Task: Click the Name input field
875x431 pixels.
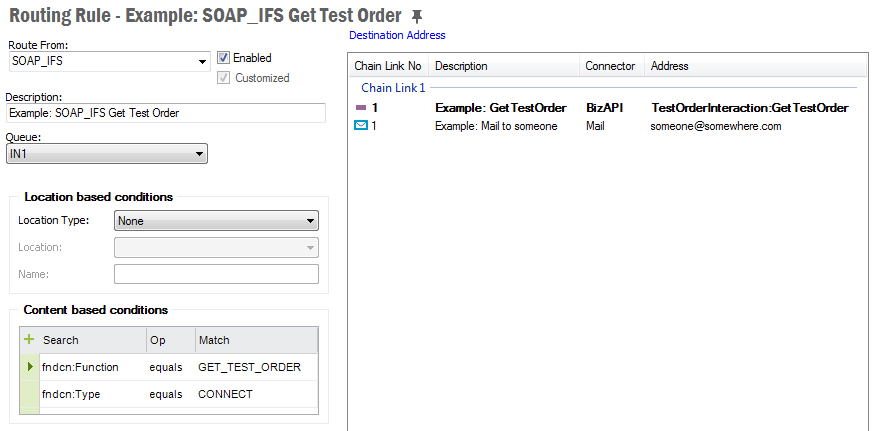Action: pyautogui.click(x=216, y=274)
